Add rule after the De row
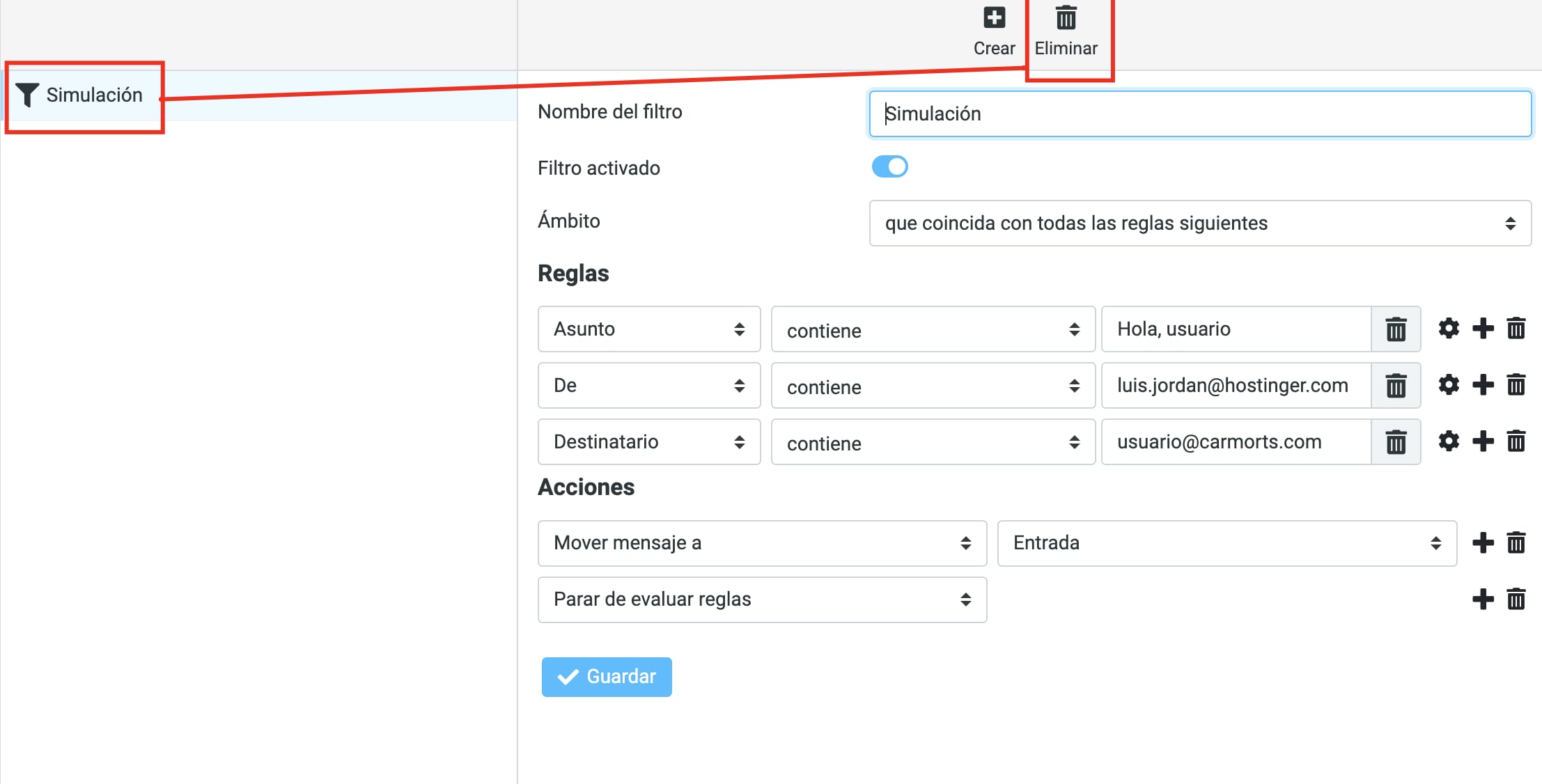1542x784 pixels. (x=1483, y=385)
